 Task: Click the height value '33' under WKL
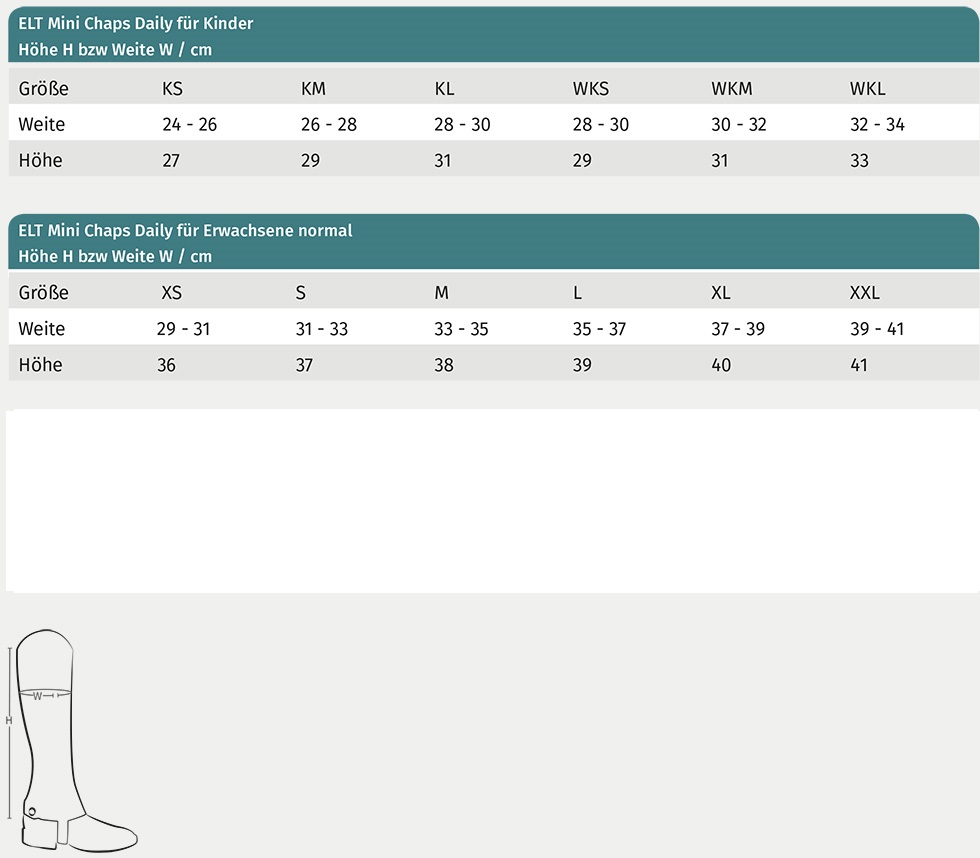tap(859, 161)
